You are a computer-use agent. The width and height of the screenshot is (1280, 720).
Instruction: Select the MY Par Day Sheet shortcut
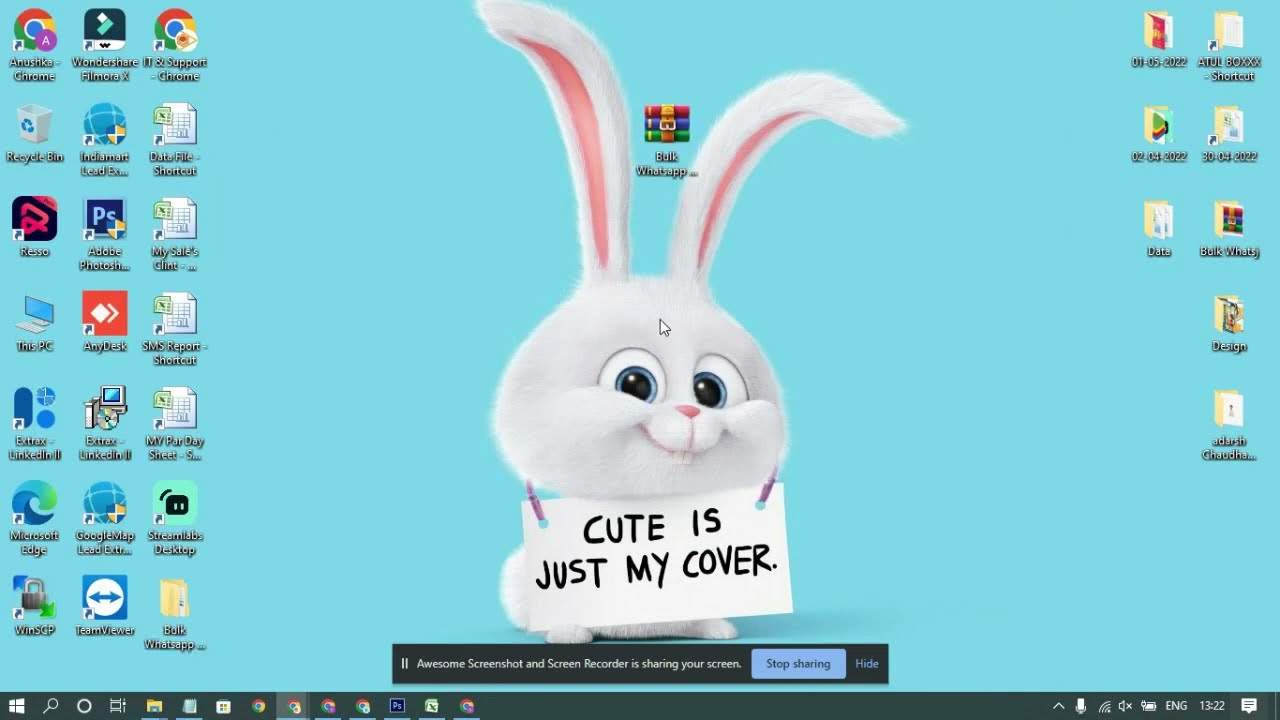pyautogui.click(x=175, y=424)
